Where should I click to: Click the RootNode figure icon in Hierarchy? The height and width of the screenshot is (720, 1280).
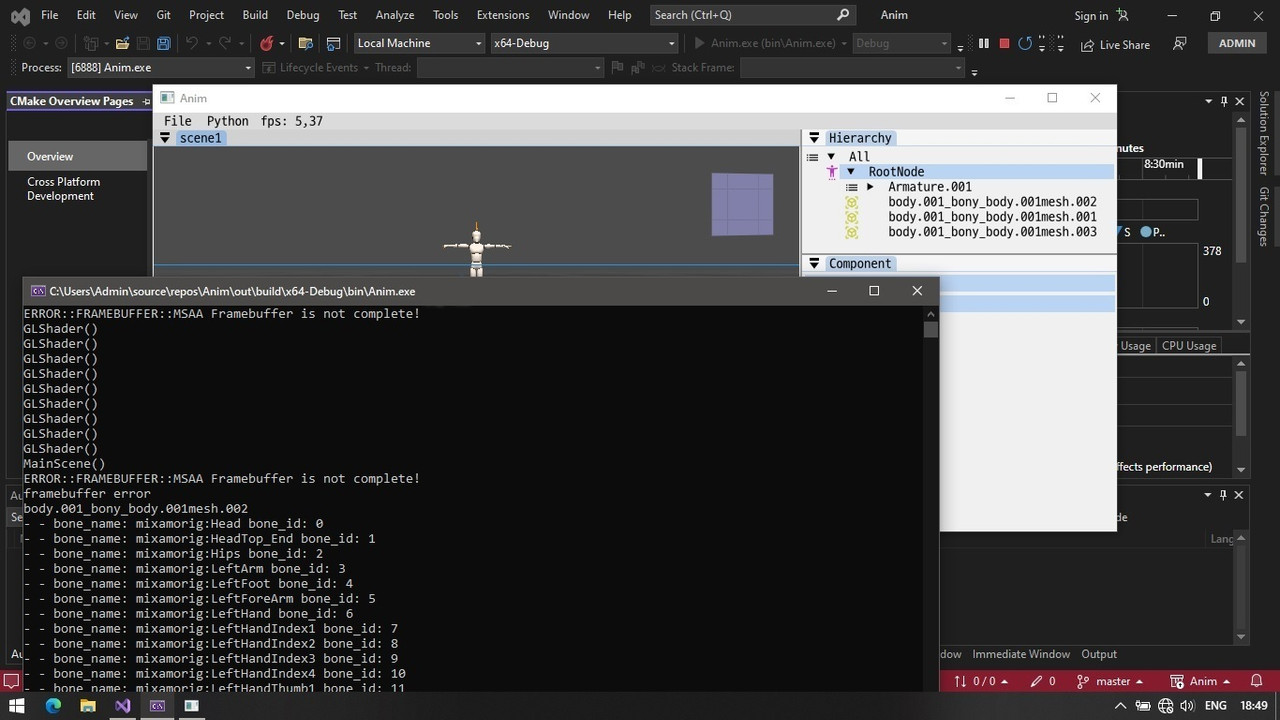point(831,172)
